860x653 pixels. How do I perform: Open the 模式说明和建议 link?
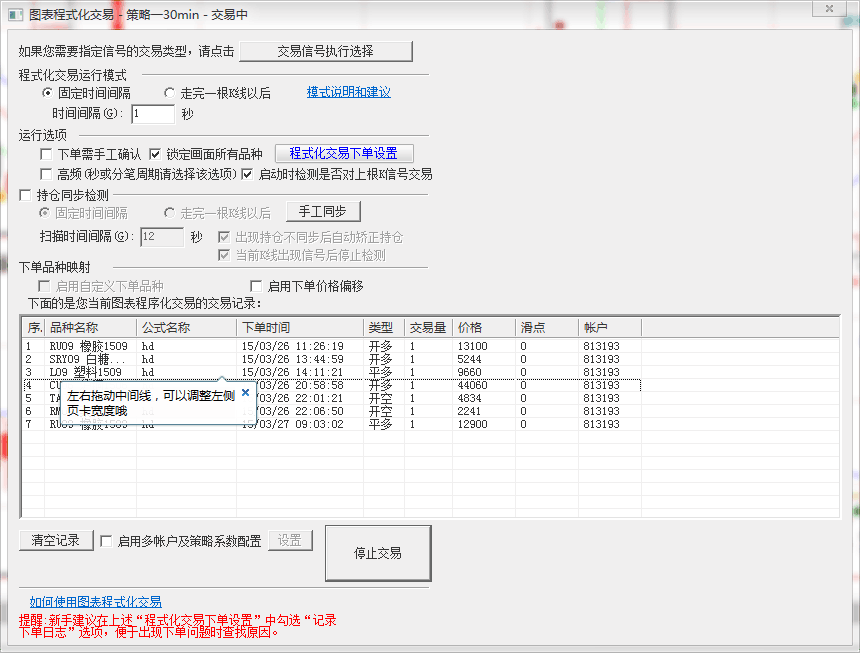tap(348, 92)
